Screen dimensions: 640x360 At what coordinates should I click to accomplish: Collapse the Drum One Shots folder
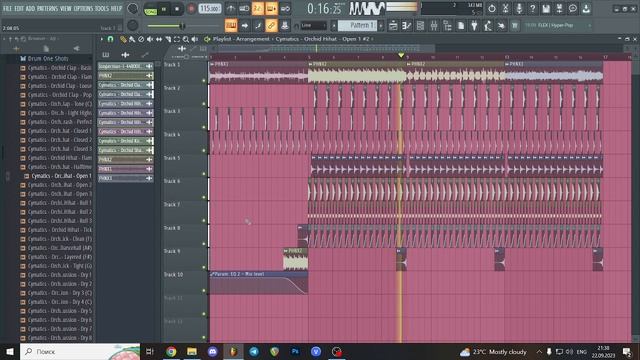pyautogui.click(x=47, y=58)
